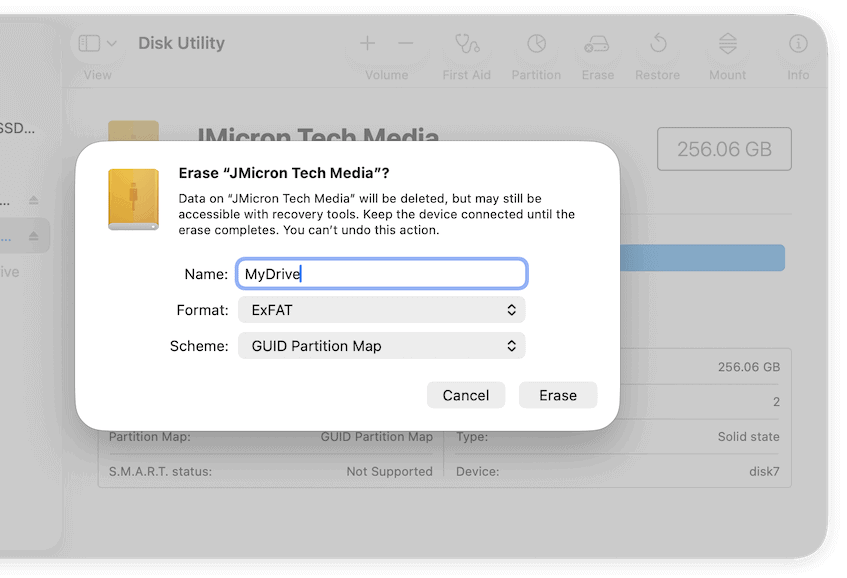The width and height of the screenshot is (847, 578).
Task: Open the Scheme dropdown showing GUID Partition Map
Action: point(381,346)
